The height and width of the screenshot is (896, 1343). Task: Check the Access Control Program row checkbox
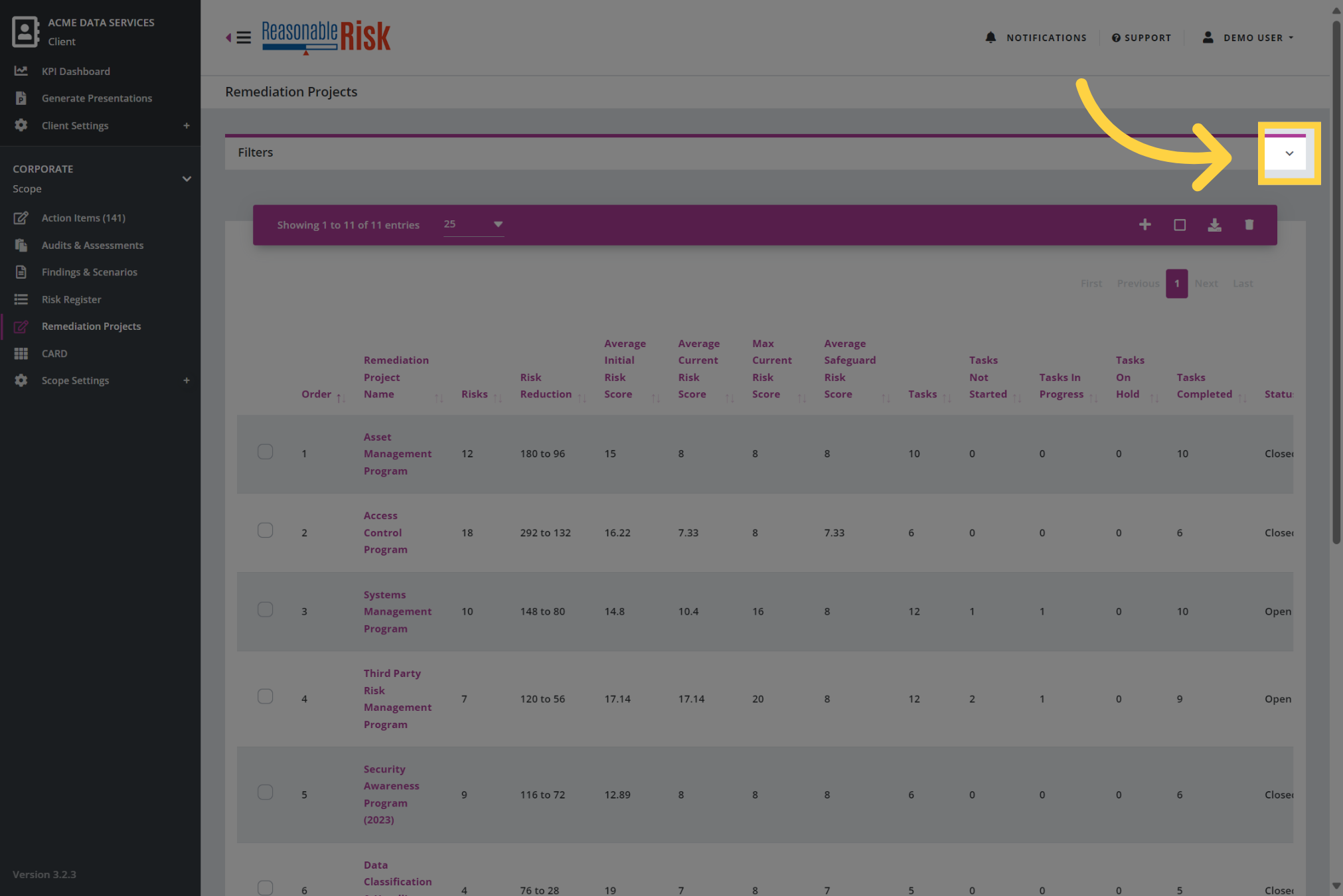[x=265, y=530]
